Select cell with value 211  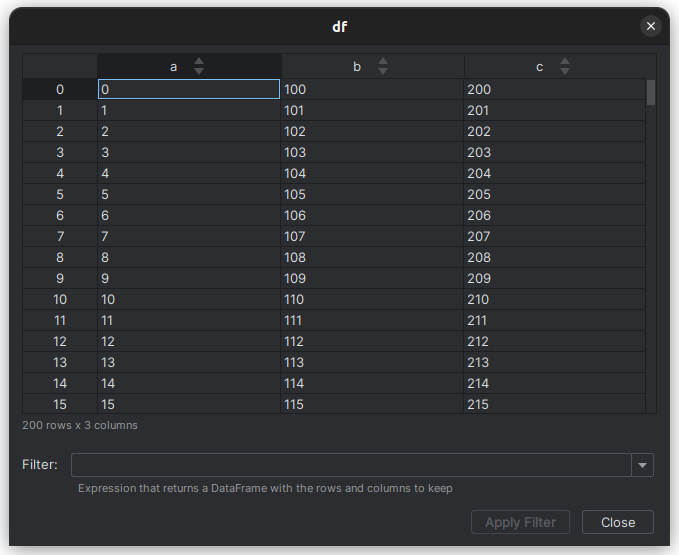(555, 320)
